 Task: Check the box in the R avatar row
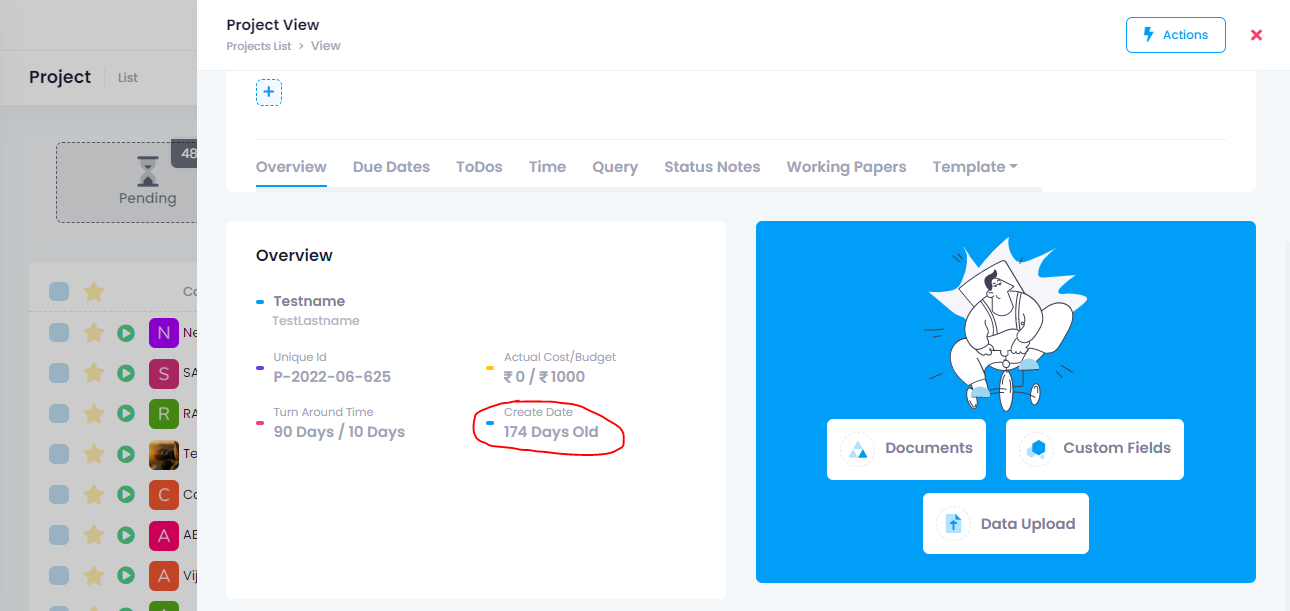coord(59,413)
